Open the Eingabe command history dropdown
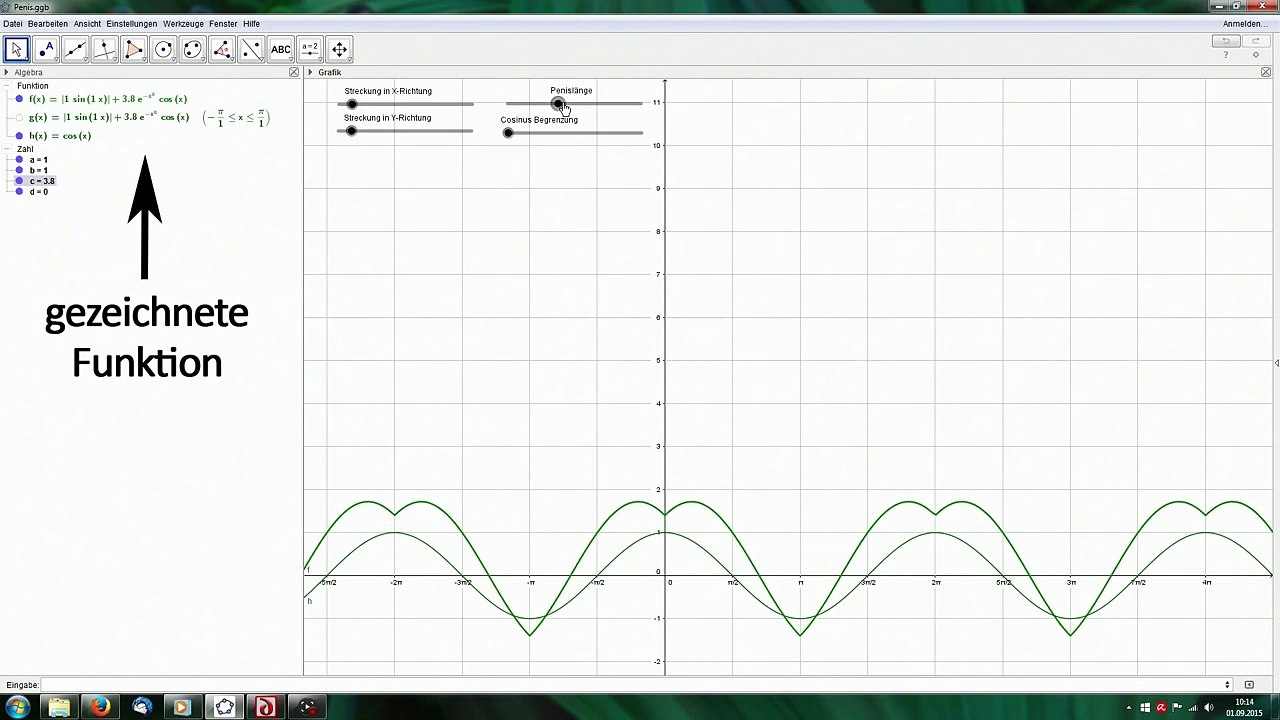The height and width of the screenshot is (720, 1280). pyautogui.click(x=1227, y=685)
